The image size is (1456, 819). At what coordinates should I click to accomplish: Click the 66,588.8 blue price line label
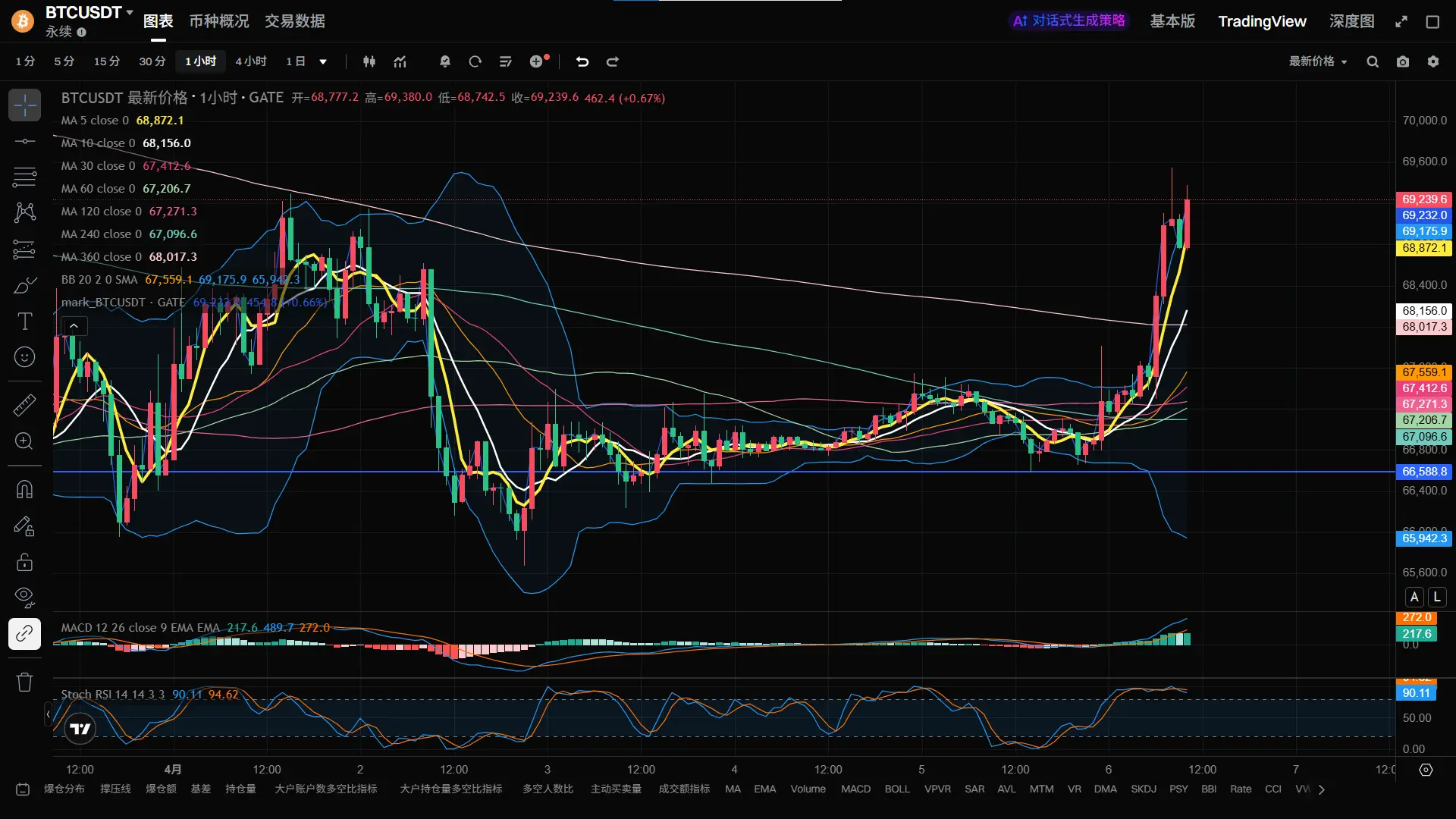[x=1423, y=472]
